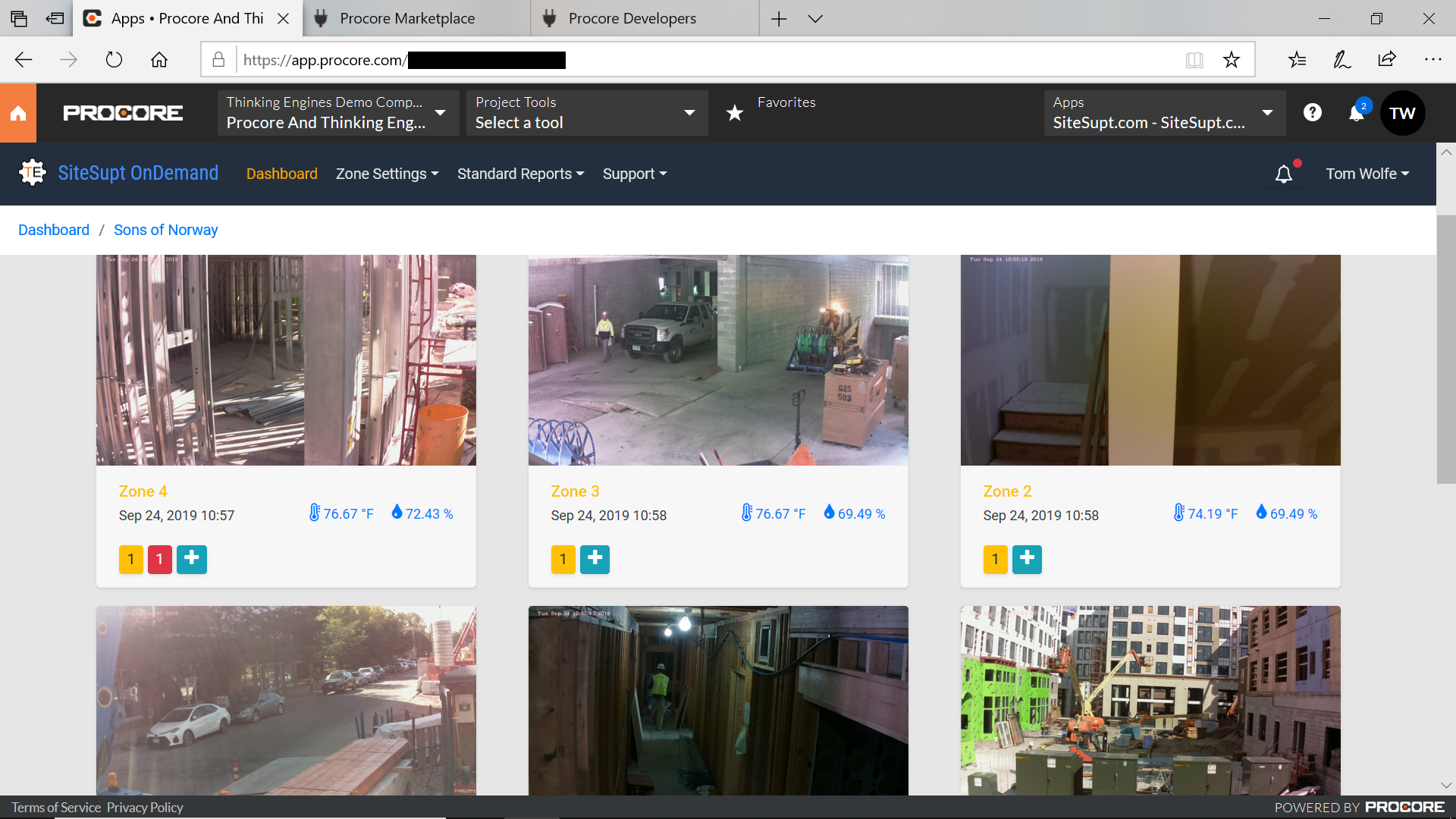This screenshot has width=1456, height=819.
Task: Show tab previews chevron
Action: (815, 18)
